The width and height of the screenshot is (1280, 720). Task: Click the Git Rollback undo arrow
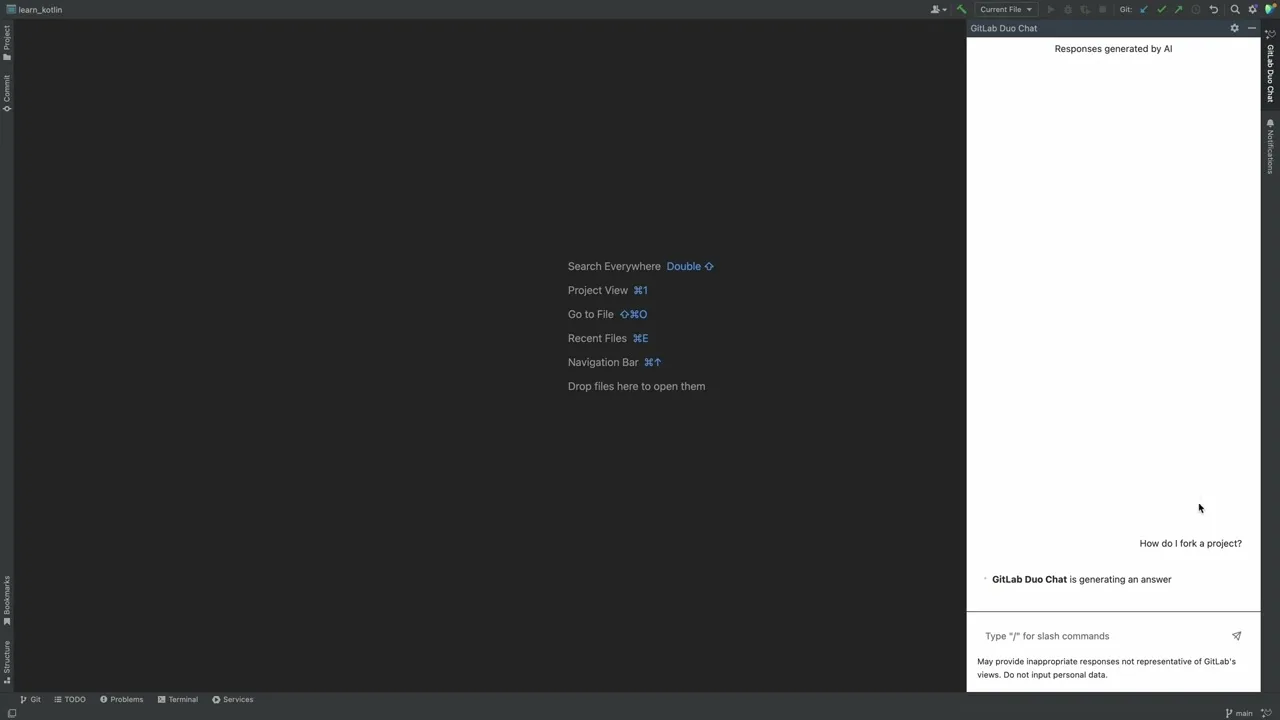coord(1214,9)
